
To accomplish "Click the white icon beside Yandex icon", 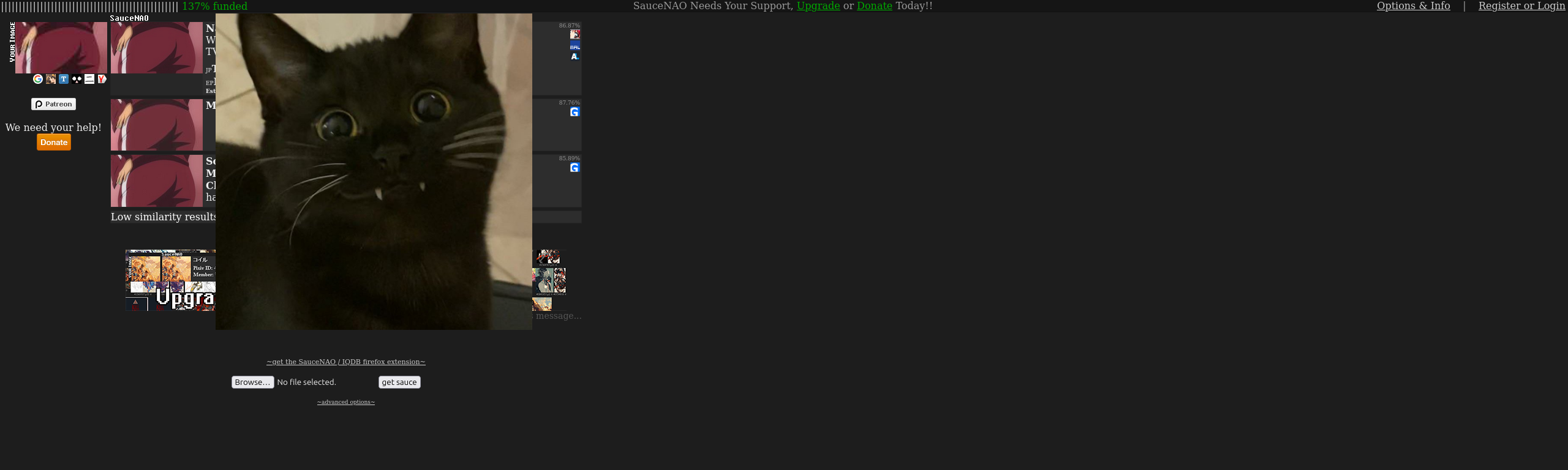I will click(89, 79).
